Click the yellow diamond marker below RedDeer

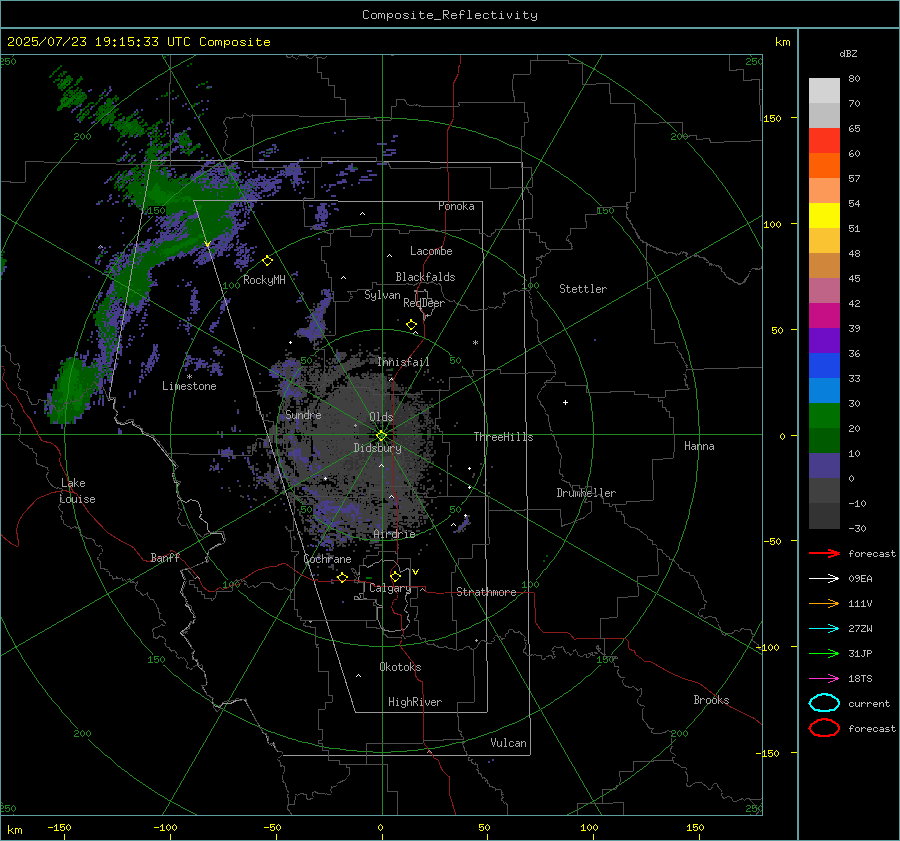coord(411,325)
